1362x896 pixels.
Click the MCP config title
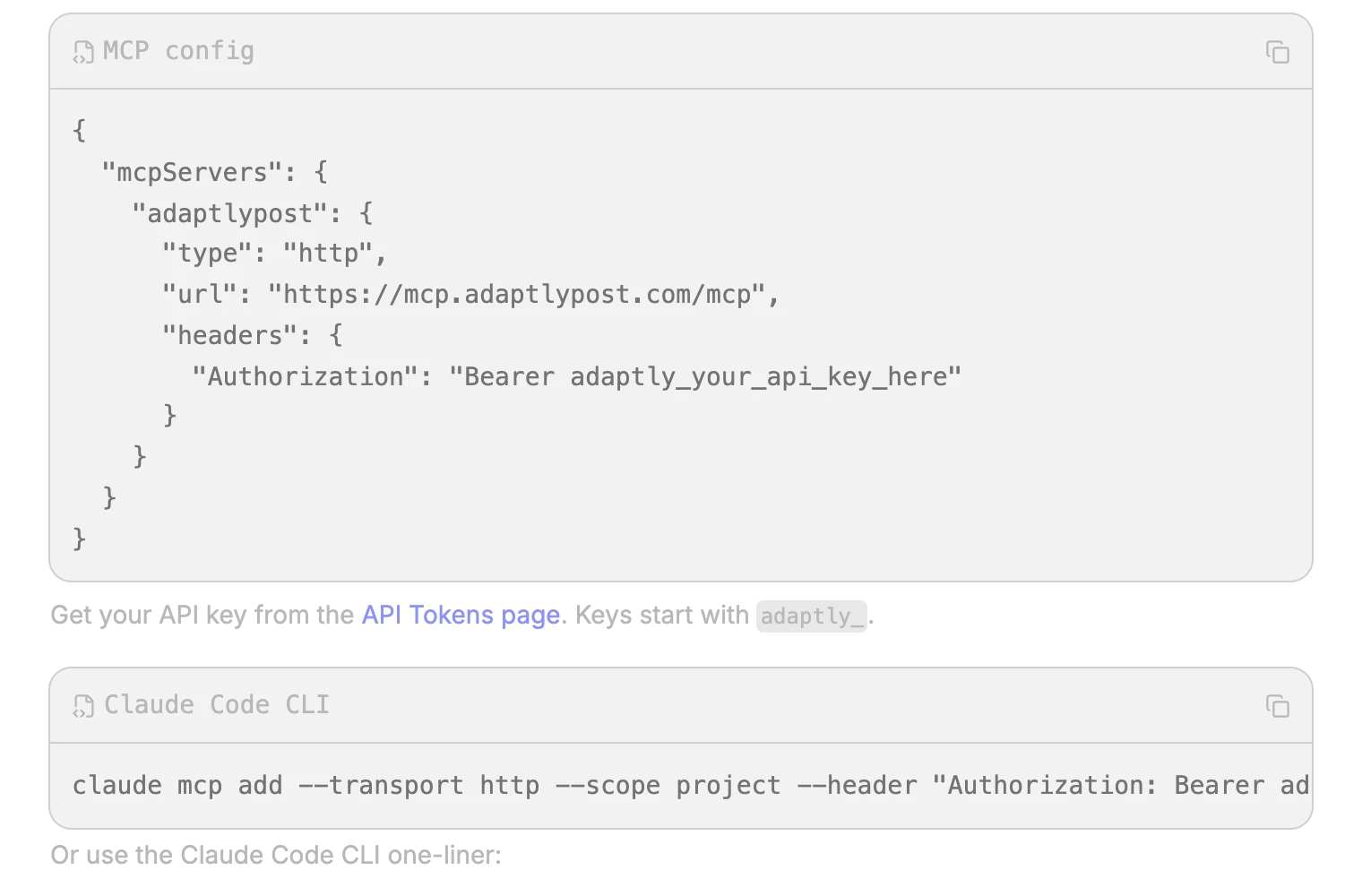tap(178, 51)
